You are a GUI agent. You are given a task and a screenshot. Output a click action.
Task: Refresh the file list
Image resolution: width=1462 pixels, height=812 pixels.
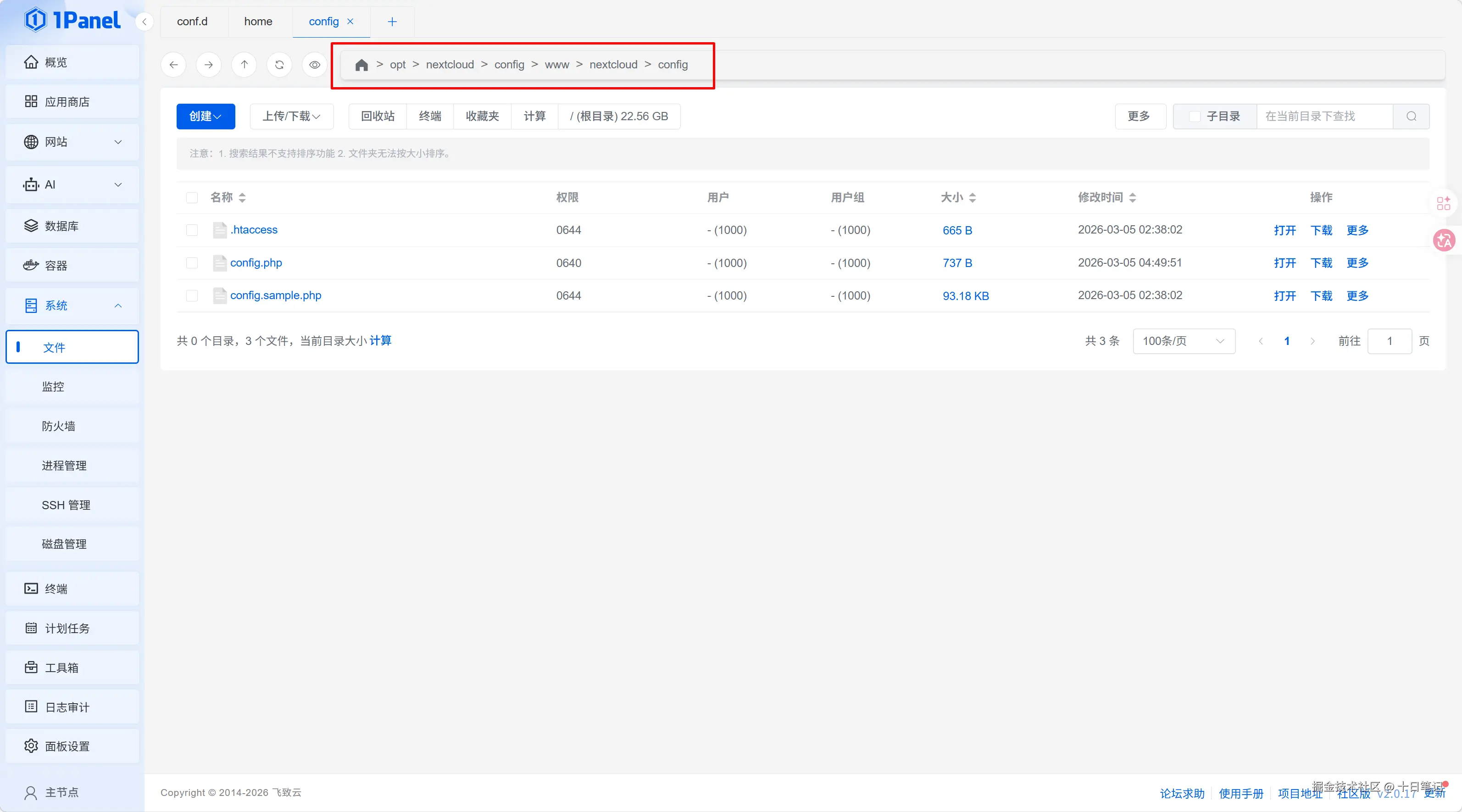click(x=279, y=65)
